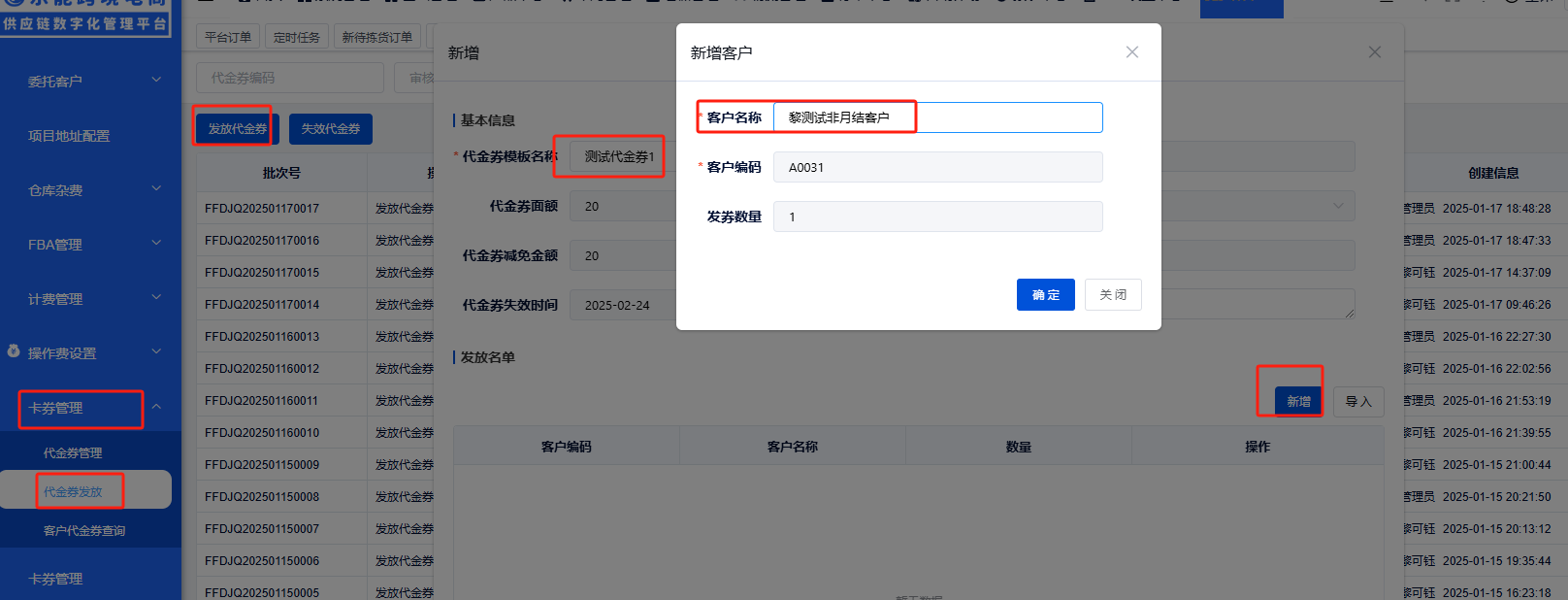
Task: Switch to the 平台订单 tab
Action: point(228,37)
